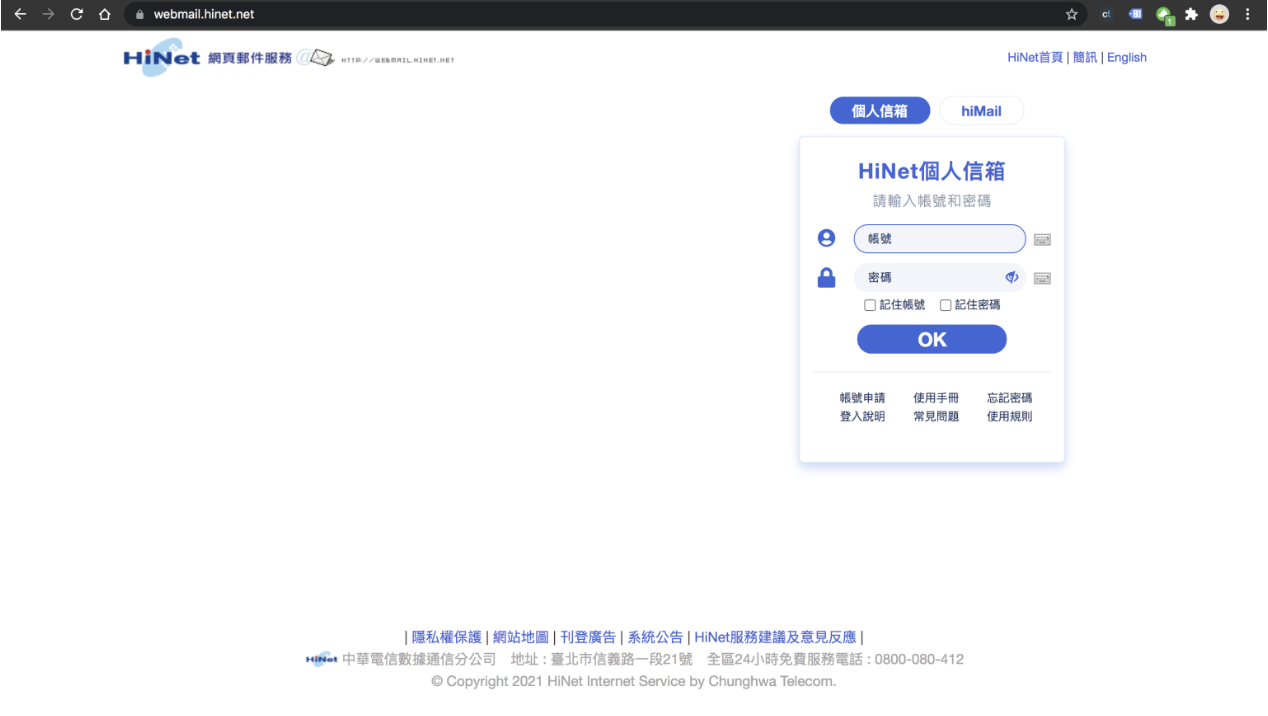Select the 個人信箱 tab
Screen dimensions: 1268x716
pos(880,111)
